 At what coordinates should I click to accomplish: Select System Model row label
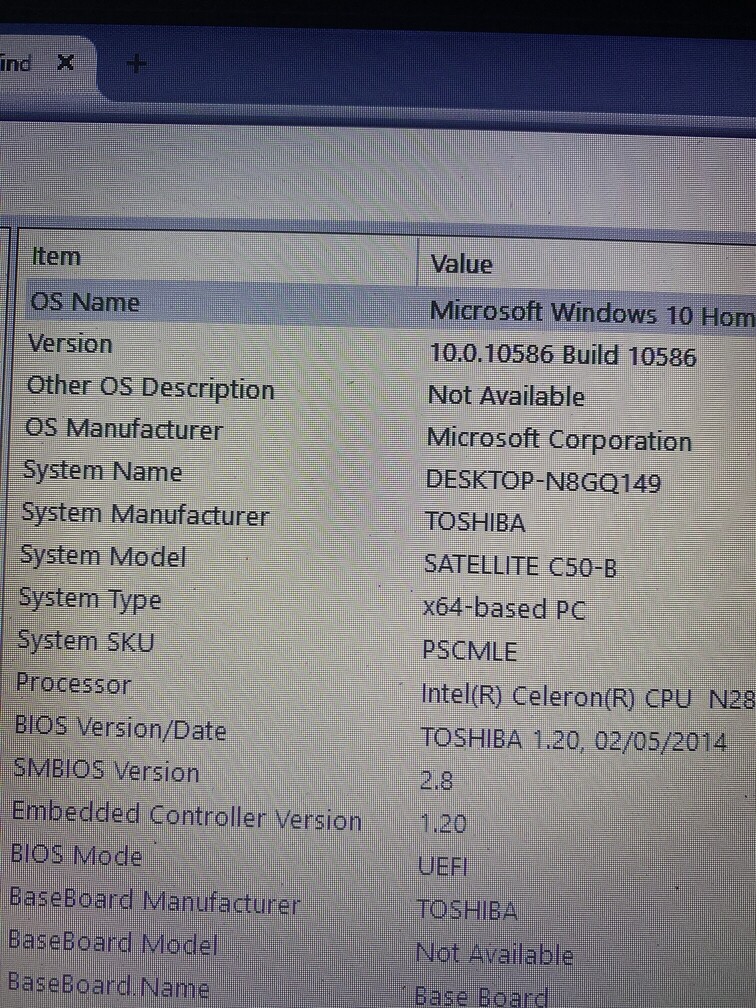103,555
